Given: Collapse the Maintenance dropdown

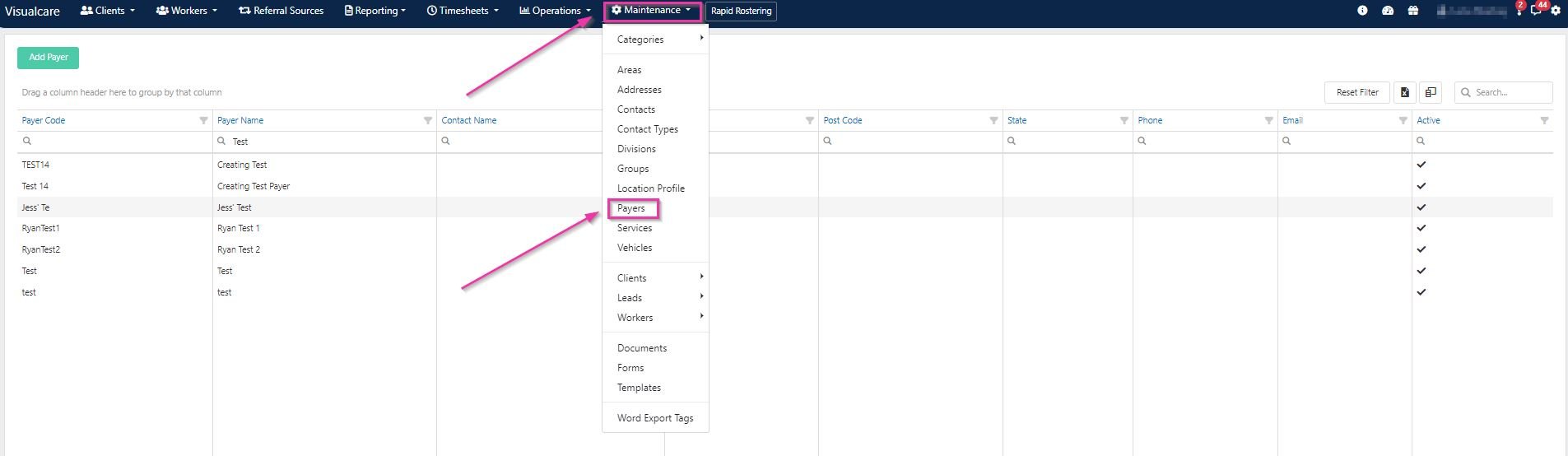Looking at the screenshot, I should coord(652,11).
